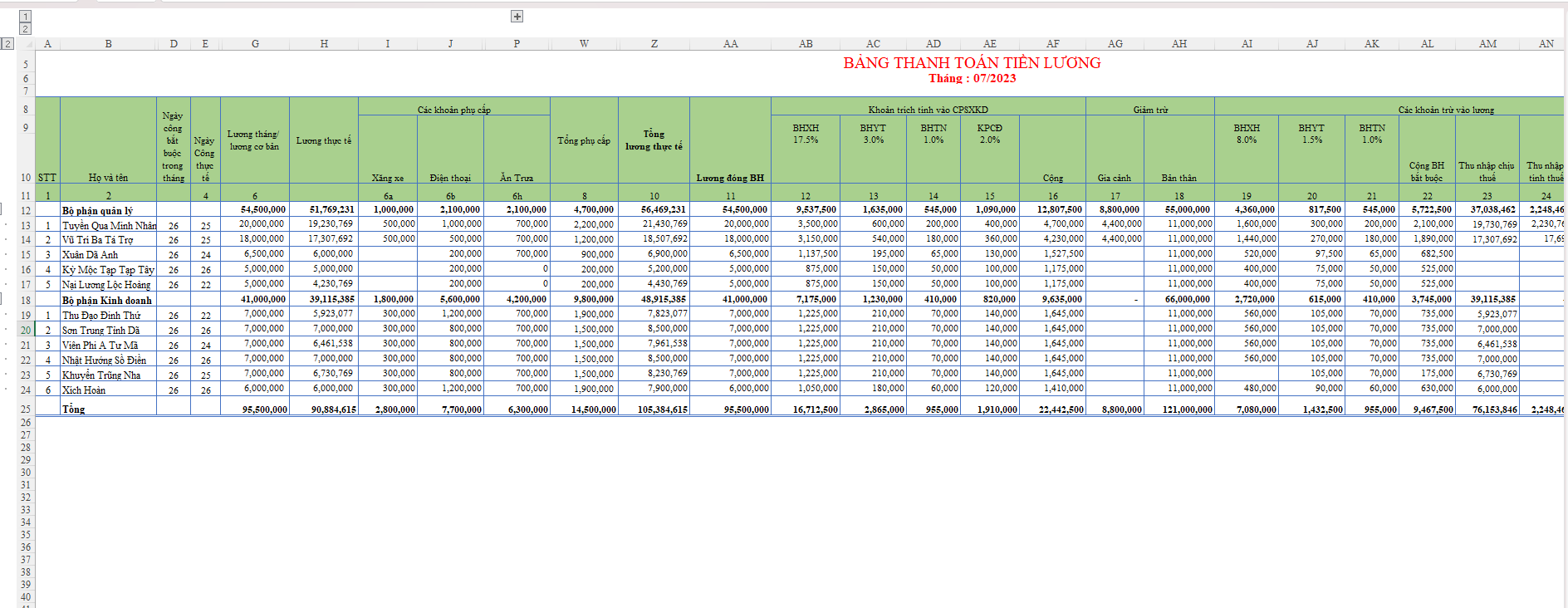Click the 'Lương thực tế' header in column H
Image resolution: width=1568 pixels, height=608 pixels.
pyautogui.click(x=324, y=141)
